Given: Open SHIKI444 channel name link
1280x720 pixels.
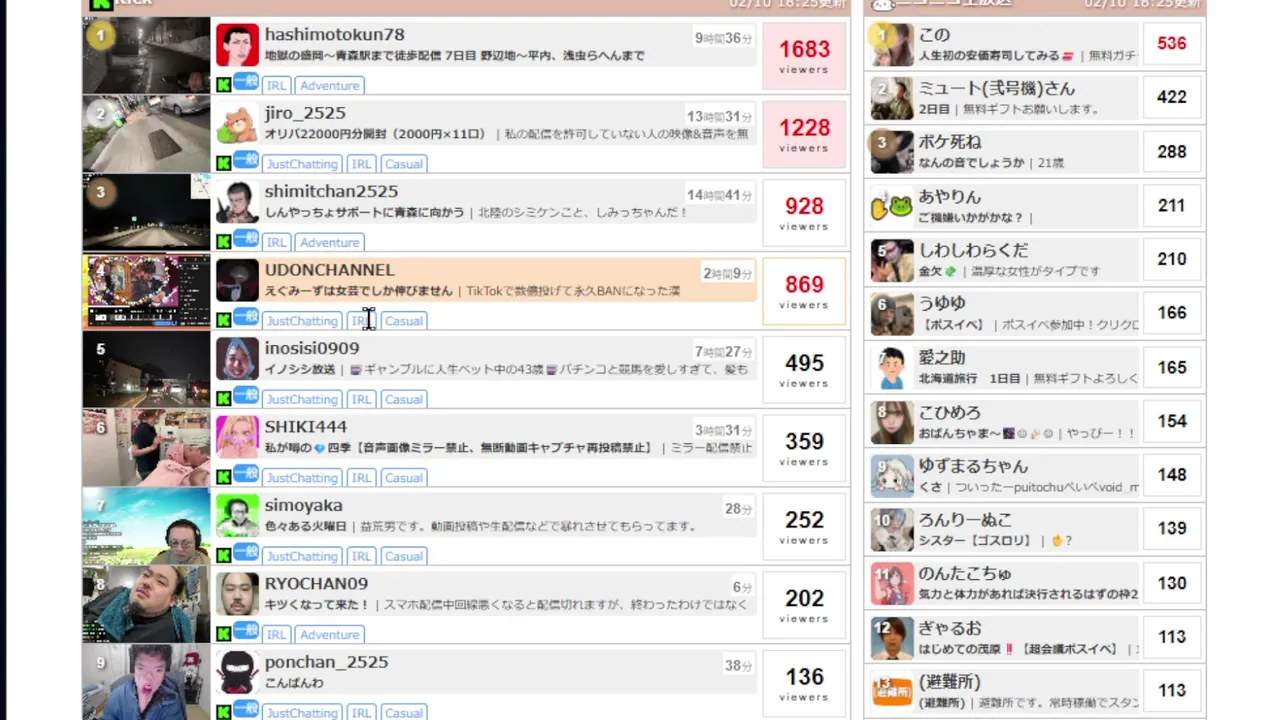Looking at the screenshot, I should (x=305, y=427).
